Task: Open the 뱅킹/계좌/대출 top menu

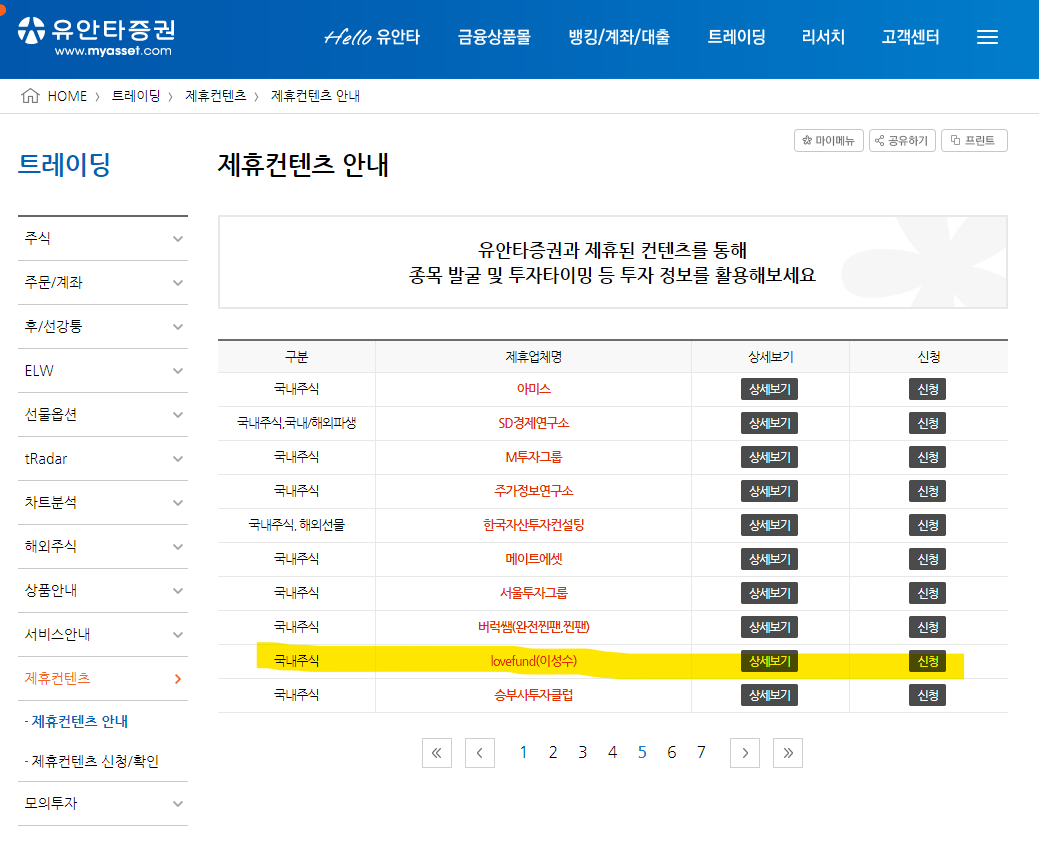Action: [x=619, y=37]
